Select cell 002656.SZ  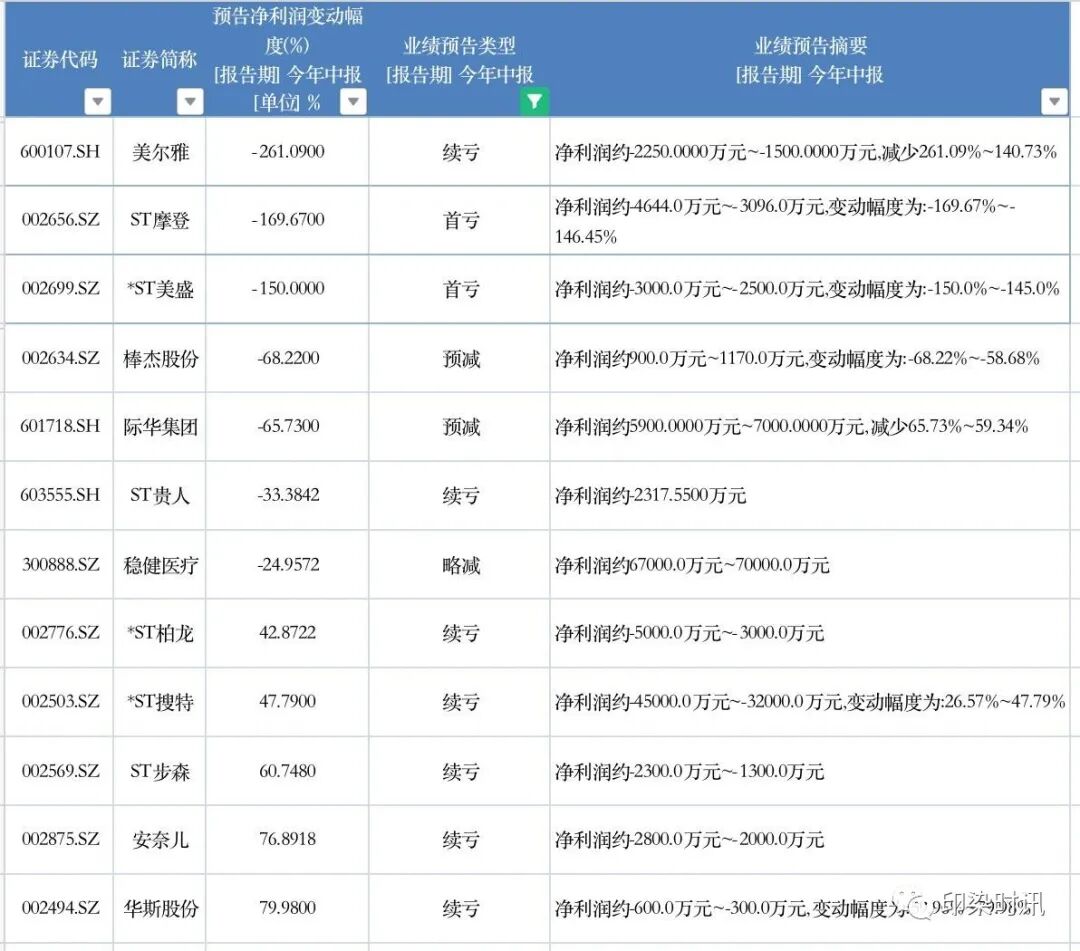[59, 220]
